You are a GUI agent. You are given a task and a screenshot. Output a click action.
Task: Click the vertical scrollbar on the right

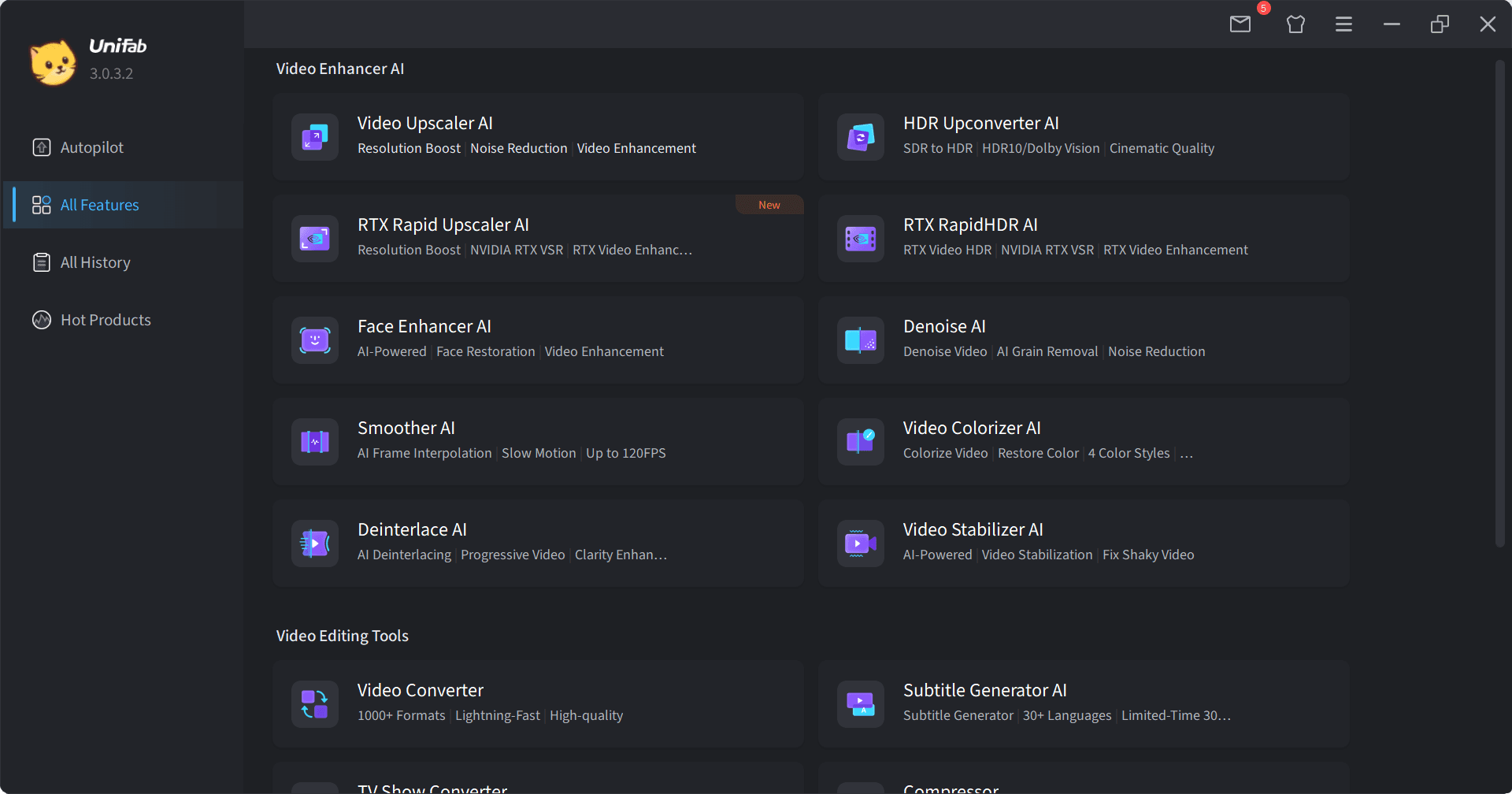pyautogui.click(x=1499, y=303)
